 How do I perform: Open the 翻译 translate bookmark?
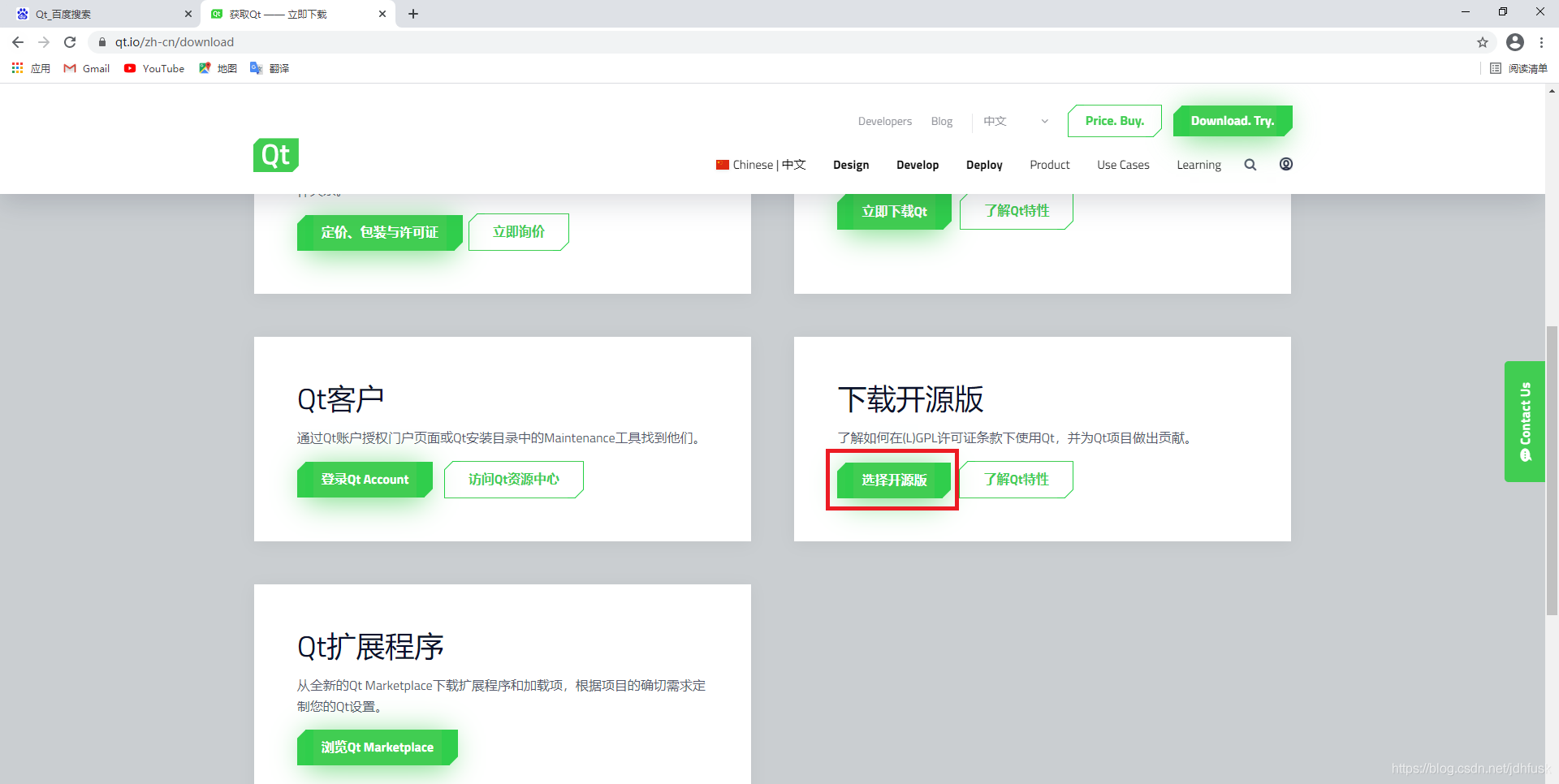(x=270, y=69)
